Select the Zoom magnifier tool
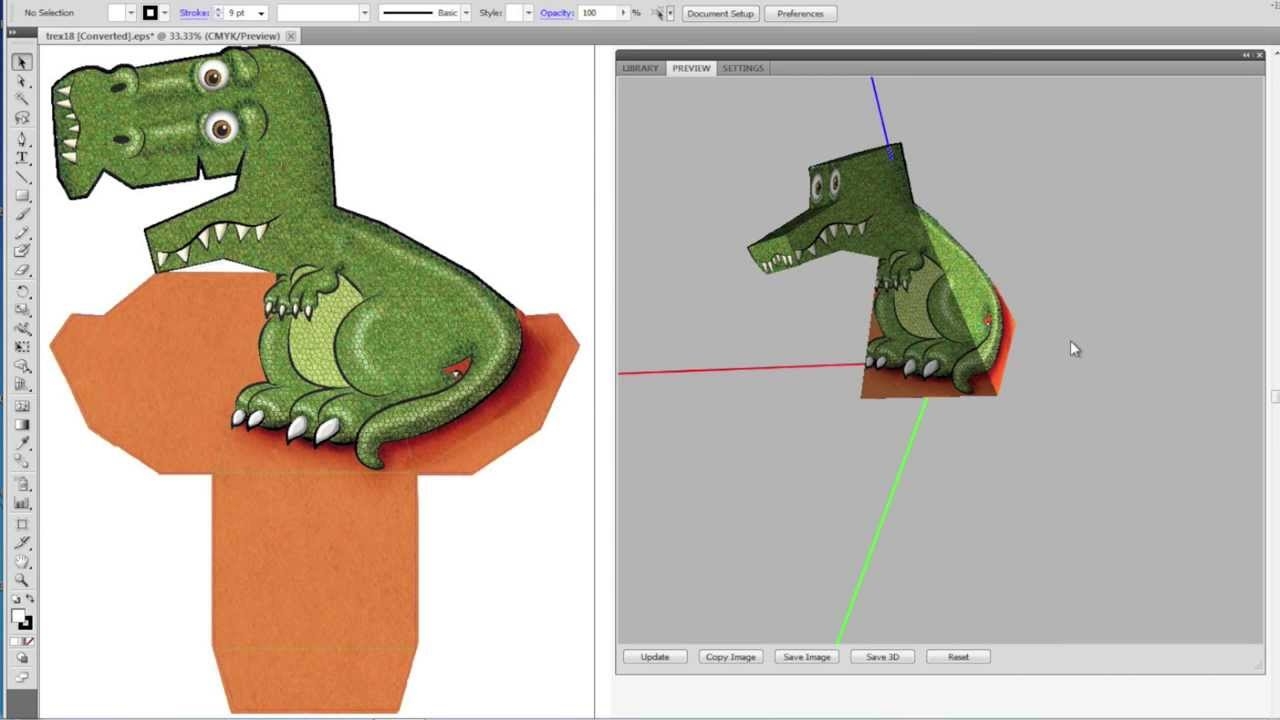This screenshot has height=720, width=1280. coord(21,580)
